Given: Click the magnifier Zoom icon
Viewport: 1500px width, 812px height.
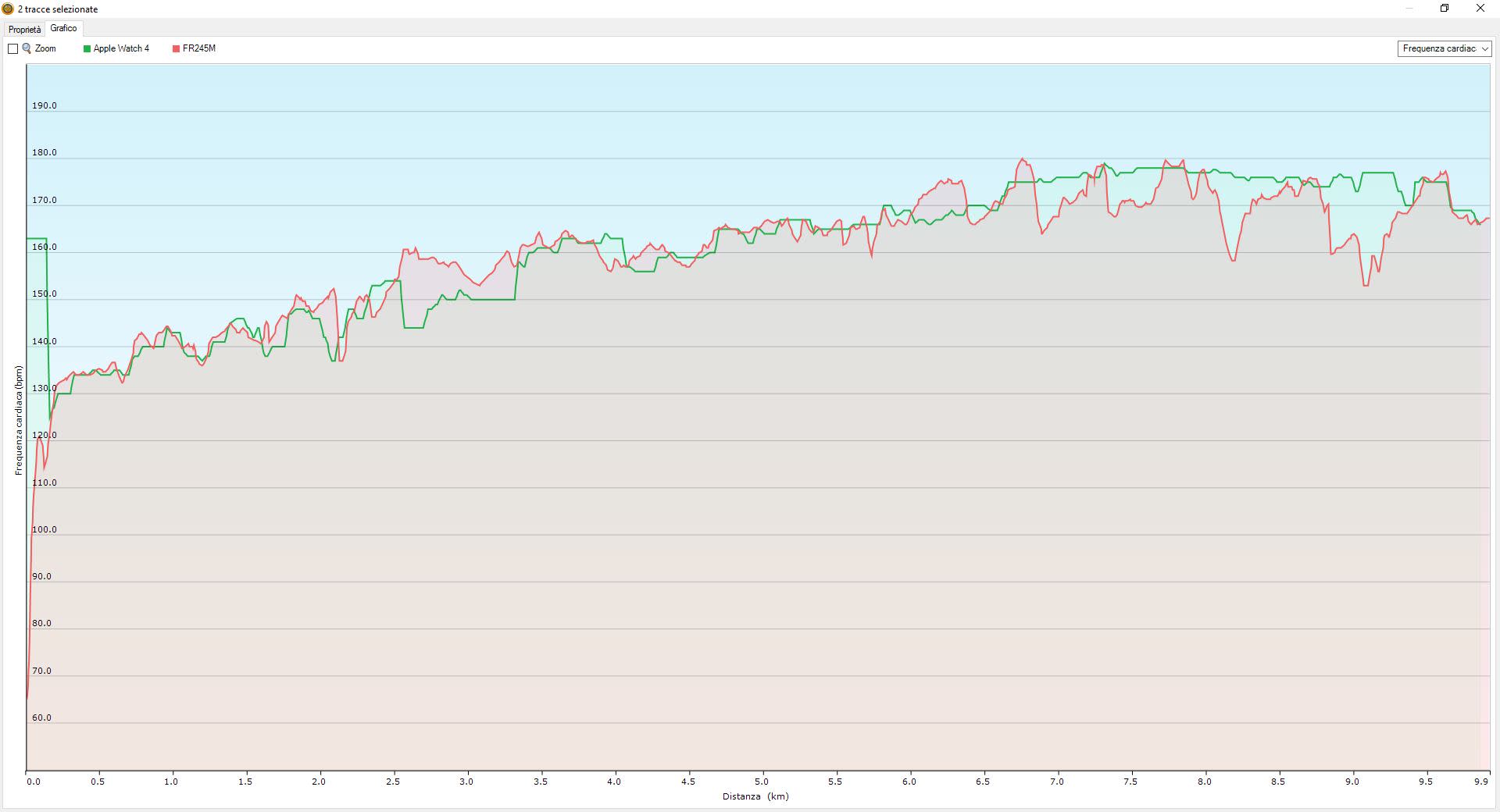Looking at the screenshot, I should coord(27,48).
